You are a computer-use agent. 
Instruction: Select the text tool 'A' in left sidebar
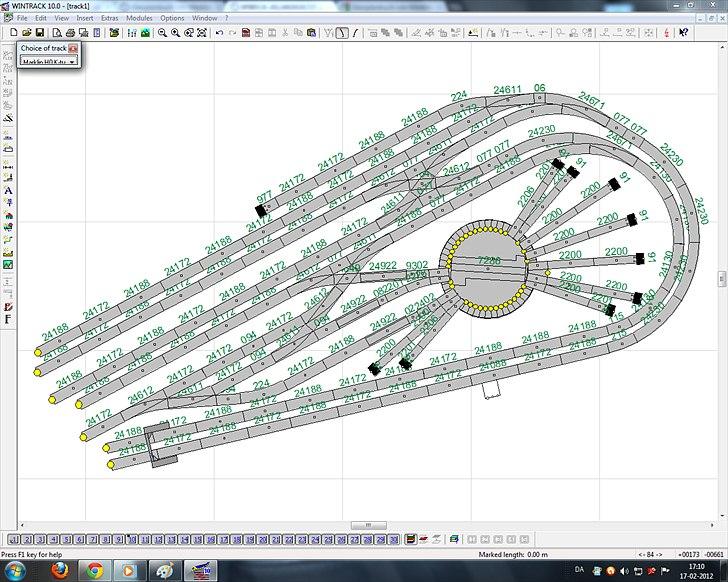pos(8,190)
